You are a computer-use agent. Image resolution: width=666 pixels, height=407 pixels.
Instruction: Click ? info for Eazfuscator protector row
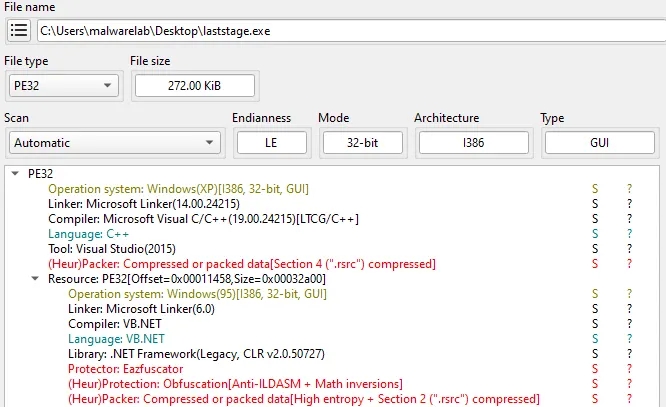pos(629,369)
